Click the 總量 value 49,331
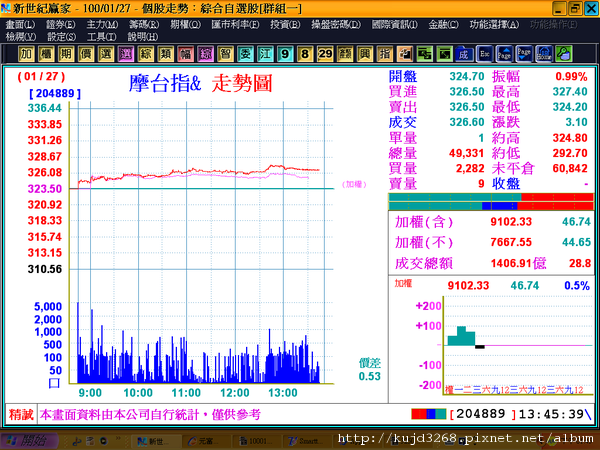600x450 pixels. point(466,153)
